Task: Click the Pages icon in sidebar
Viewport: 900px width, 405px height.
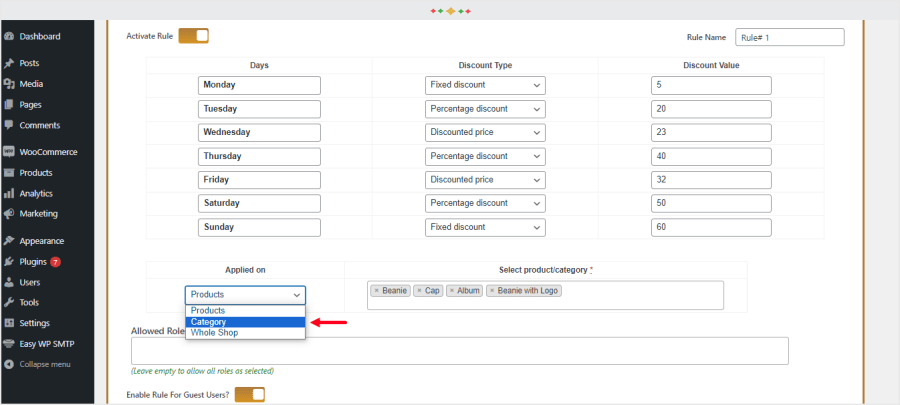Action: coord(9,105)
